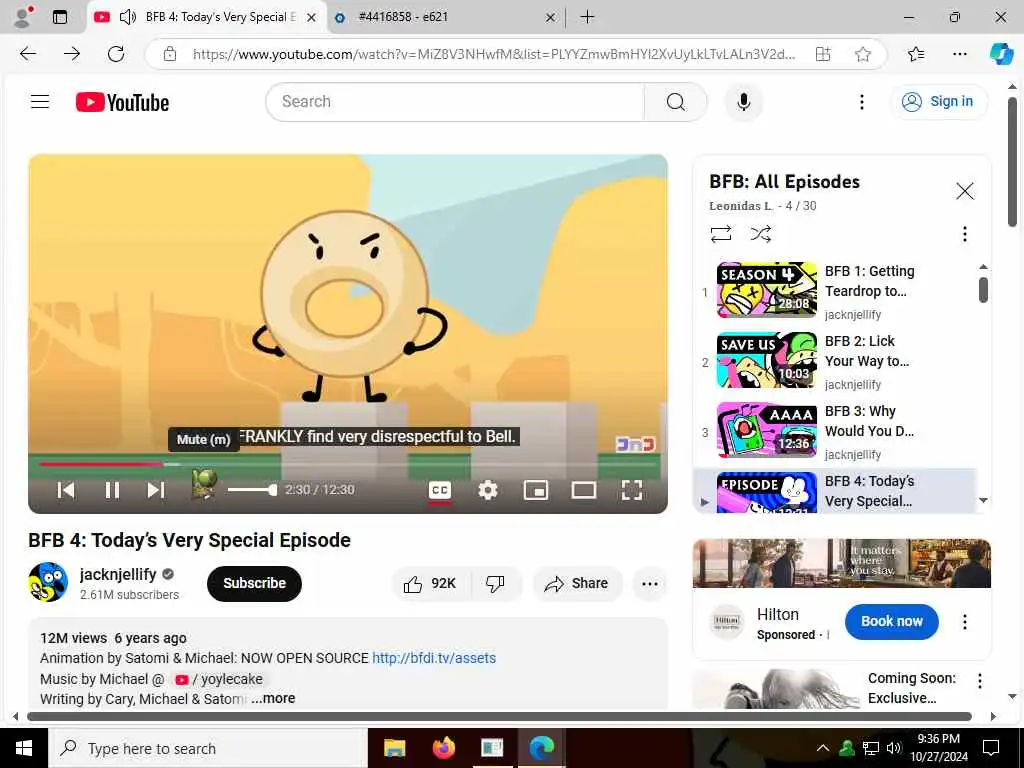Close the BFB: All Episodes playlist panel
1024x768 pixels.
[965, 191]
